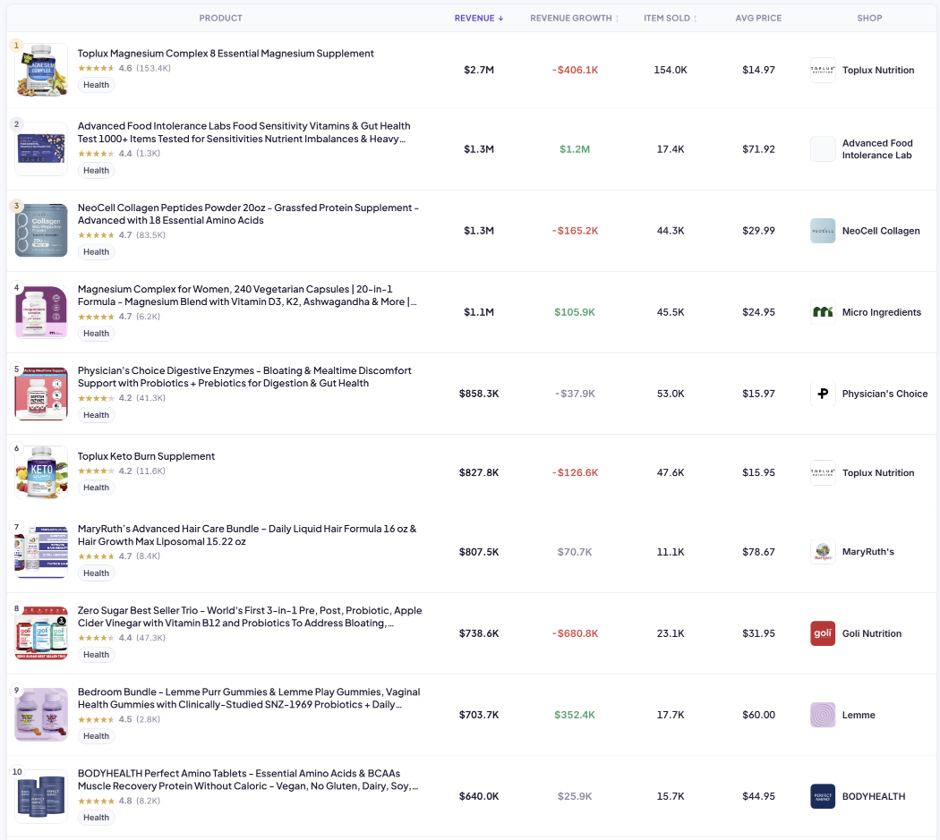The height and width of the screenshot is (840, 940).
Task: Open Lemme purple shop logo
Action: pos(822,715)
